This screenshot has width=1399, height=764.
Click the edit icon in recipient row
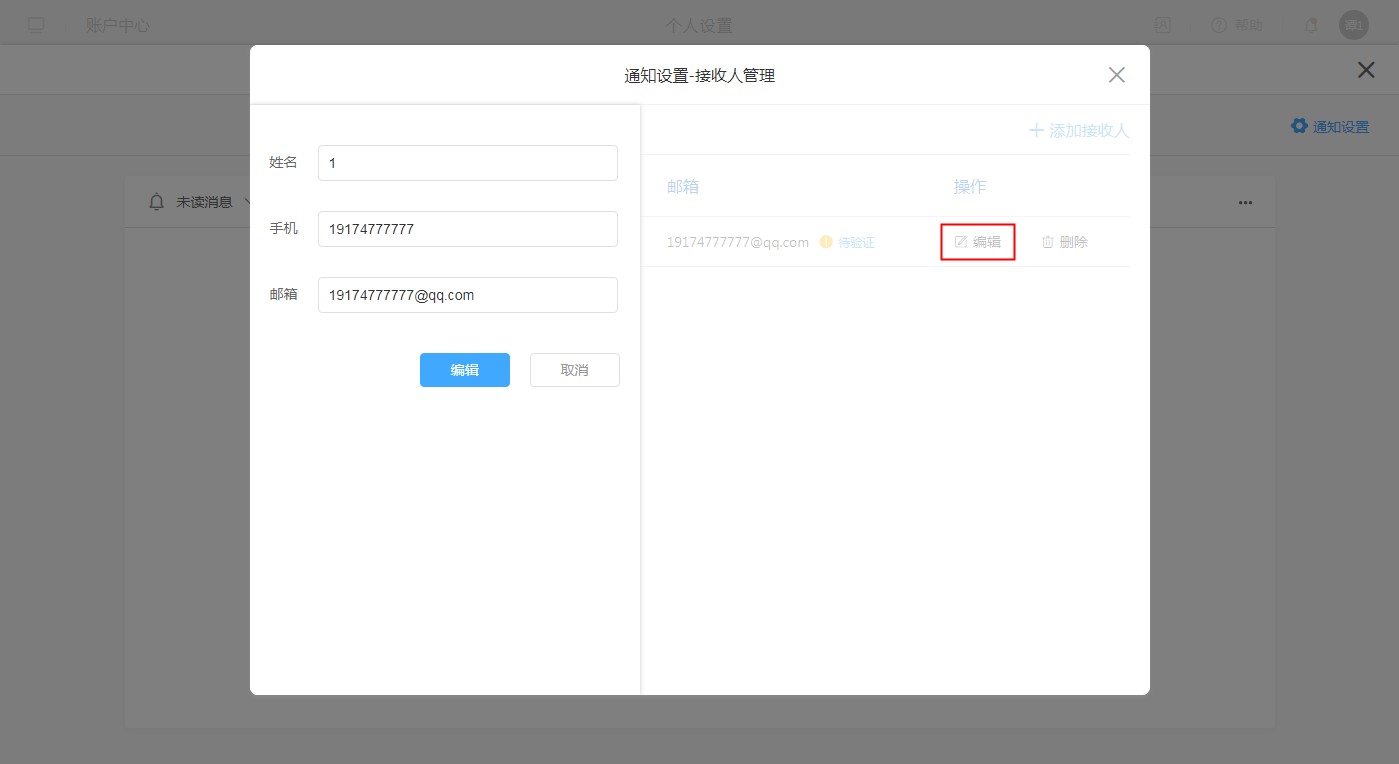[x=961, y=242]
